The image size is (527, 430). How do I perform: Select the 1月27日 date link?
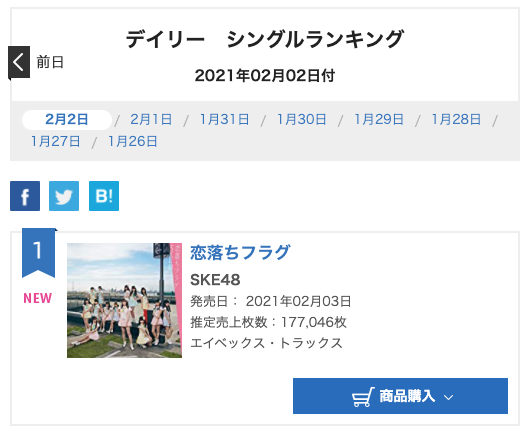click(55, 142)
